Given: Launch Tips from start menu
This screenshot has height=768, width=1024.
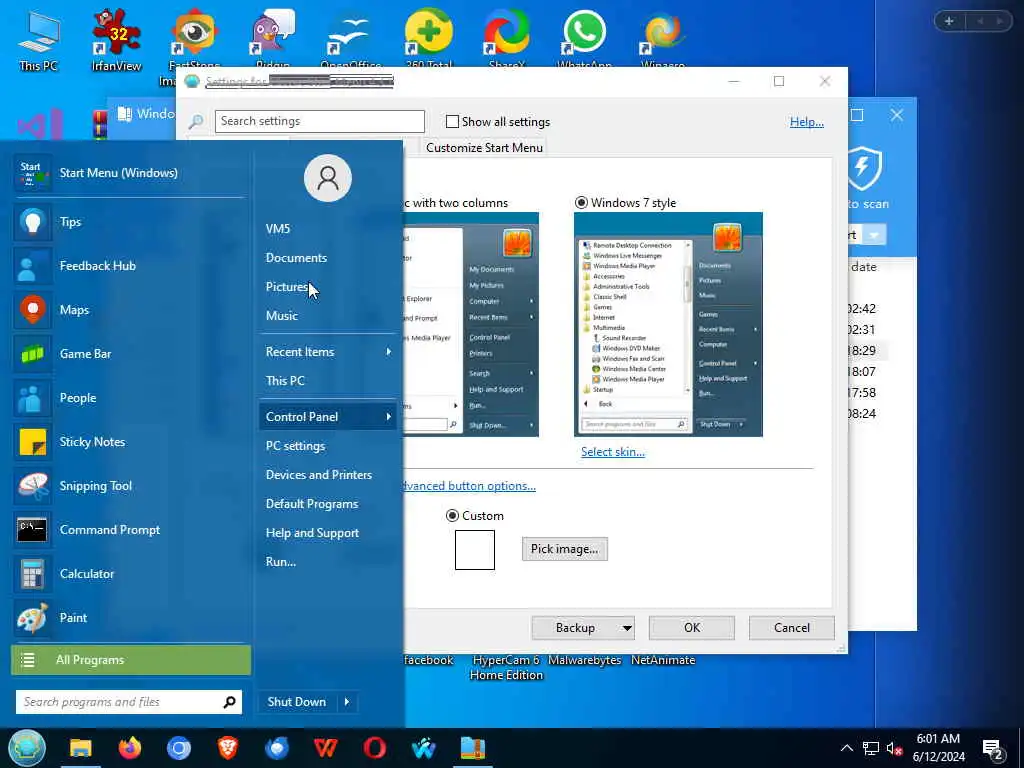Looking at the screenshot, I should click(x=131, y=222).
